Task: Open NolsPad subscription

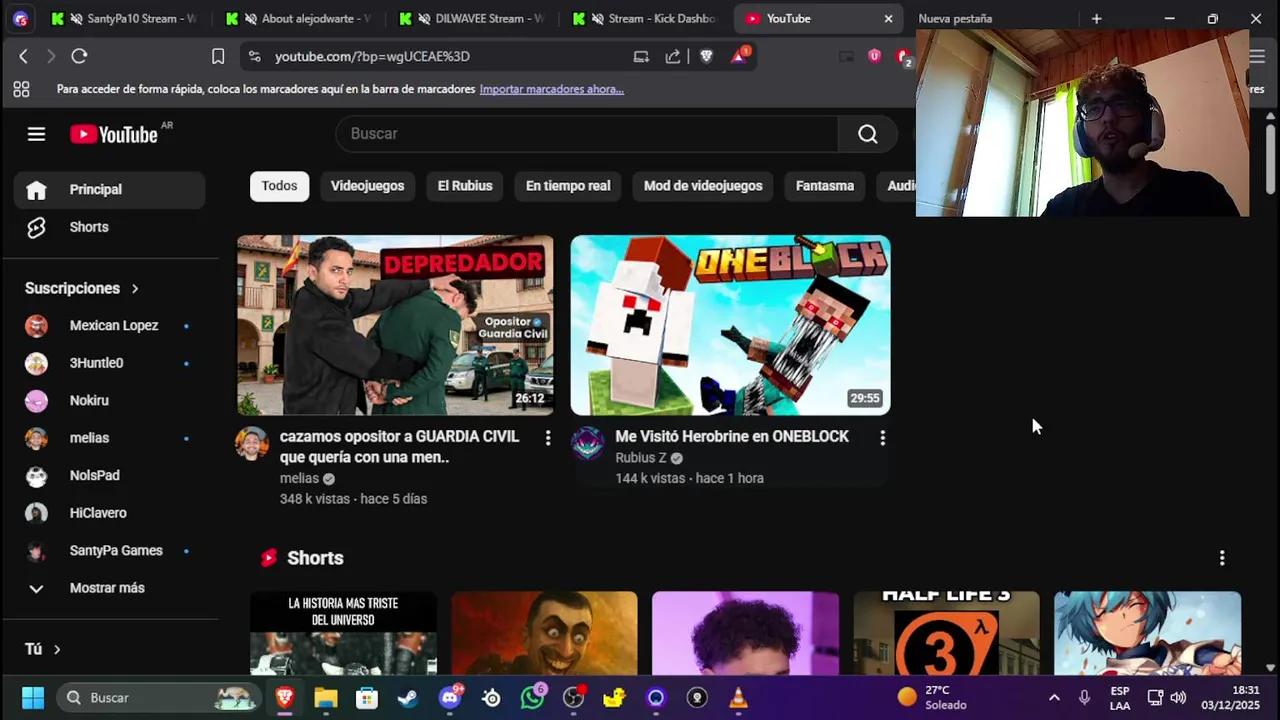Action: click(110, 476)
